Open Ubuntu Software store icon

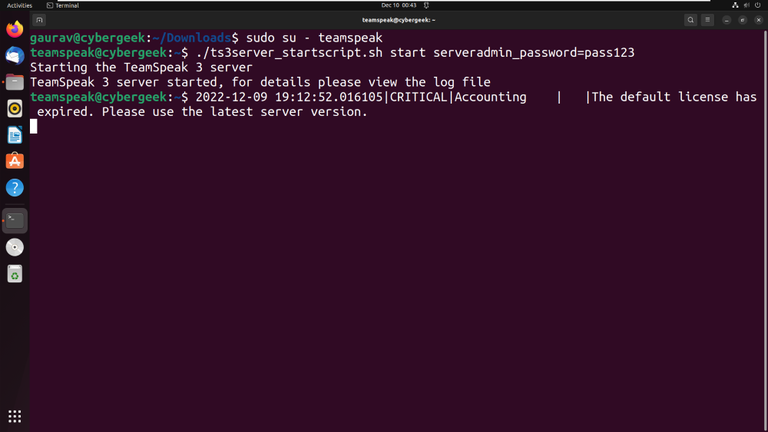[x=14, y=161]
